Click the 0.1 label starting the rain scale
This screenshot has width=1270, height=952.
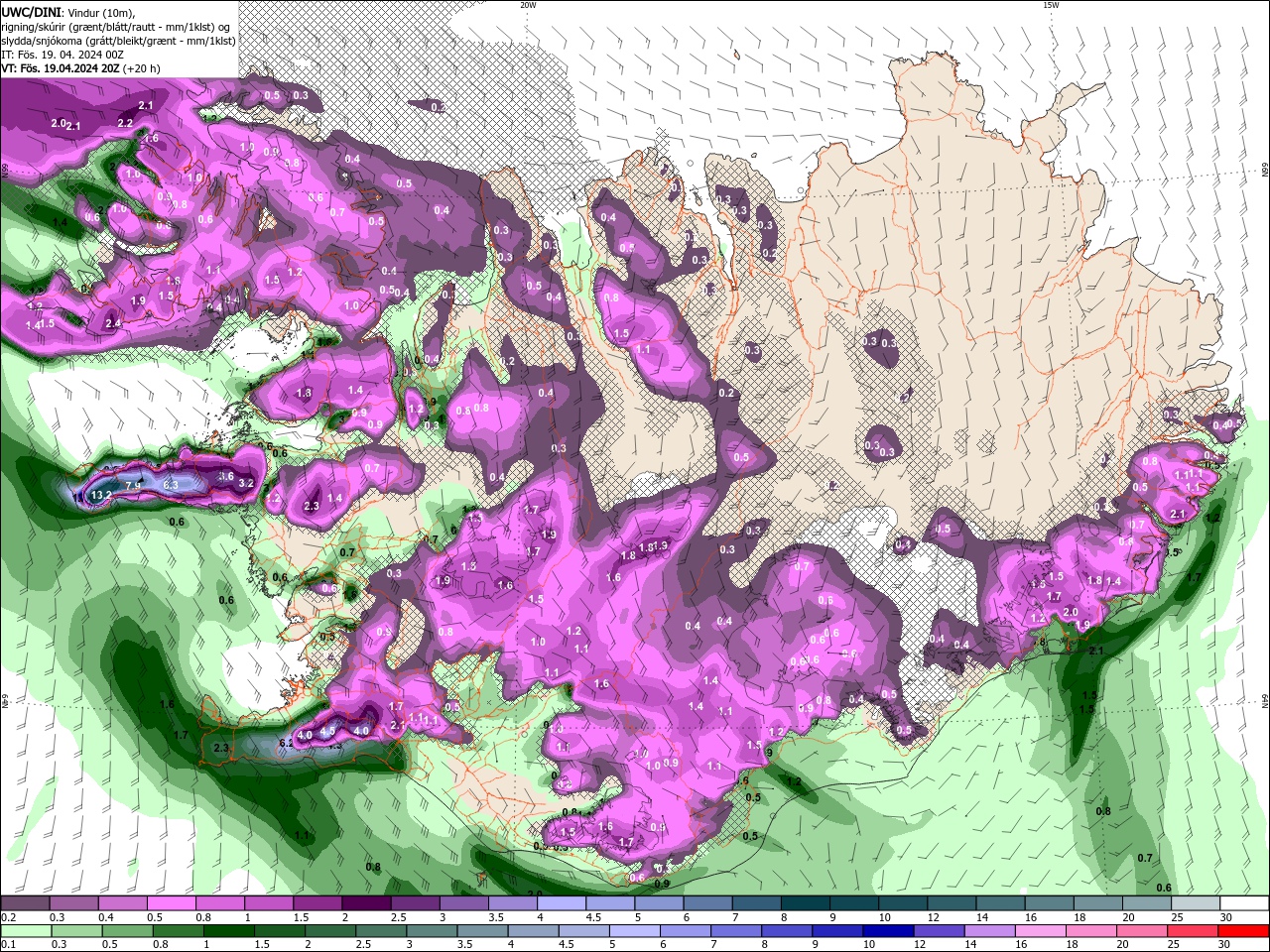[8, 945]
